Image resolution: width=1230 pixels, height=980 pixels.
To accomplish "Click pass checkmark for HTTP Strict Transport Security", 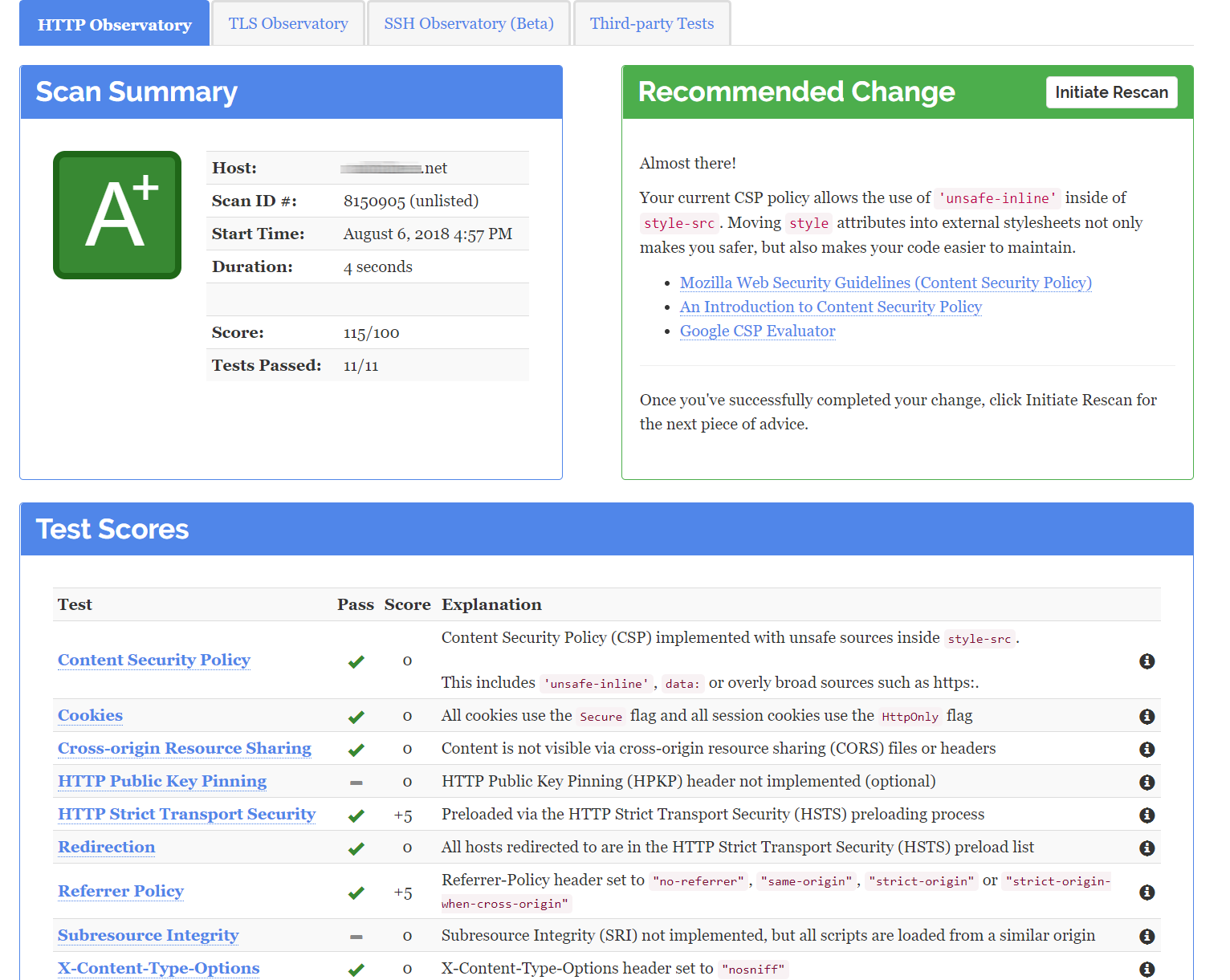I will [x=356, y=815].
